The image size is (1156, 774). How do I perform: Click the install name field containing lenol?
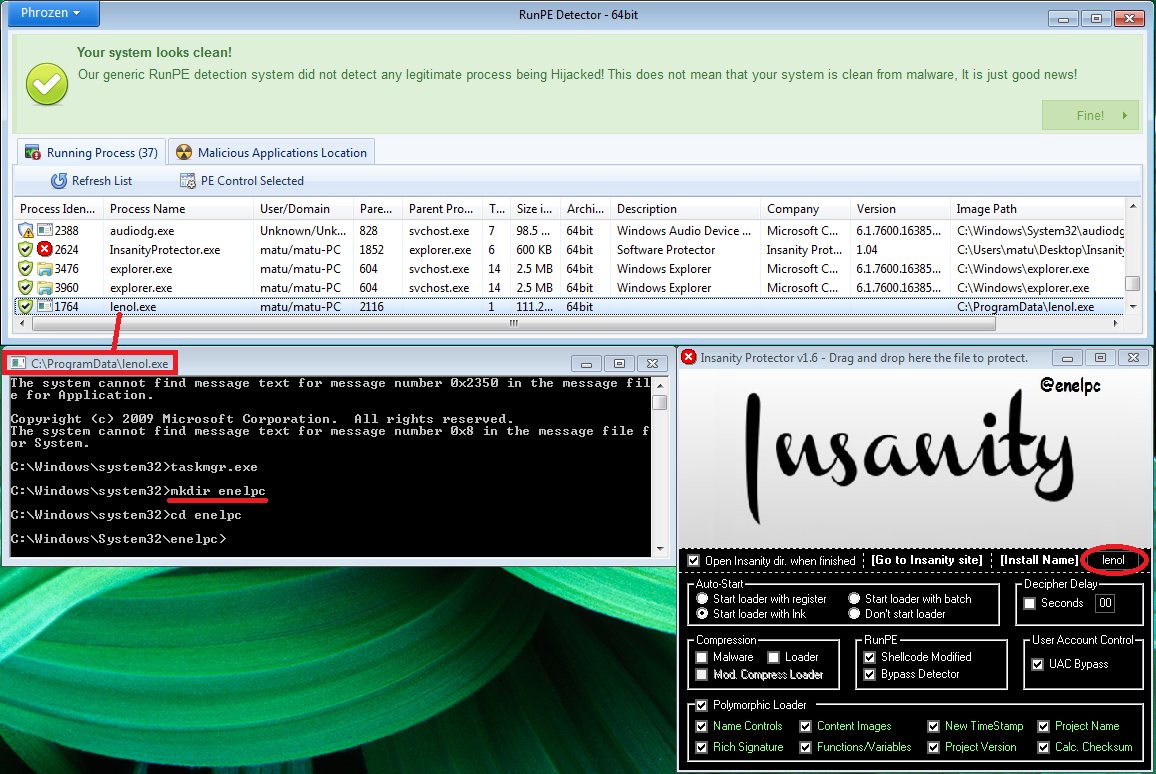[x=1113, y=560]
